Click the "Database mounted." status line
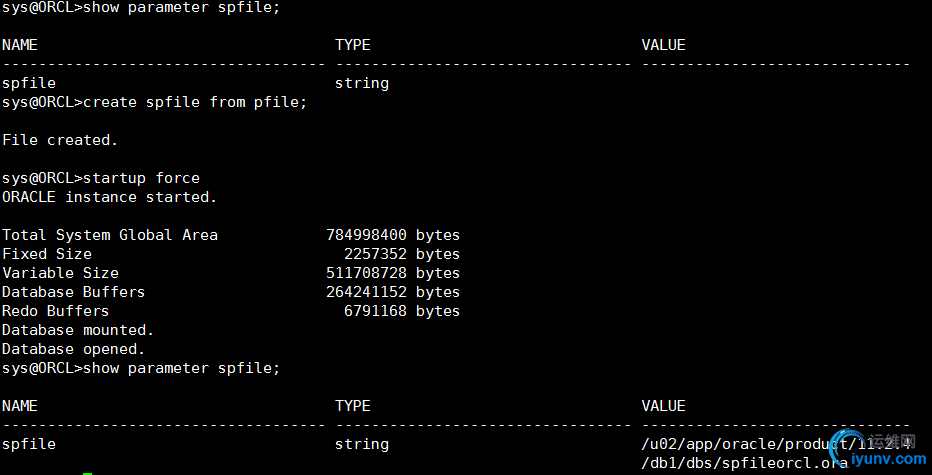The image size is (932, 475). (78, 330)
